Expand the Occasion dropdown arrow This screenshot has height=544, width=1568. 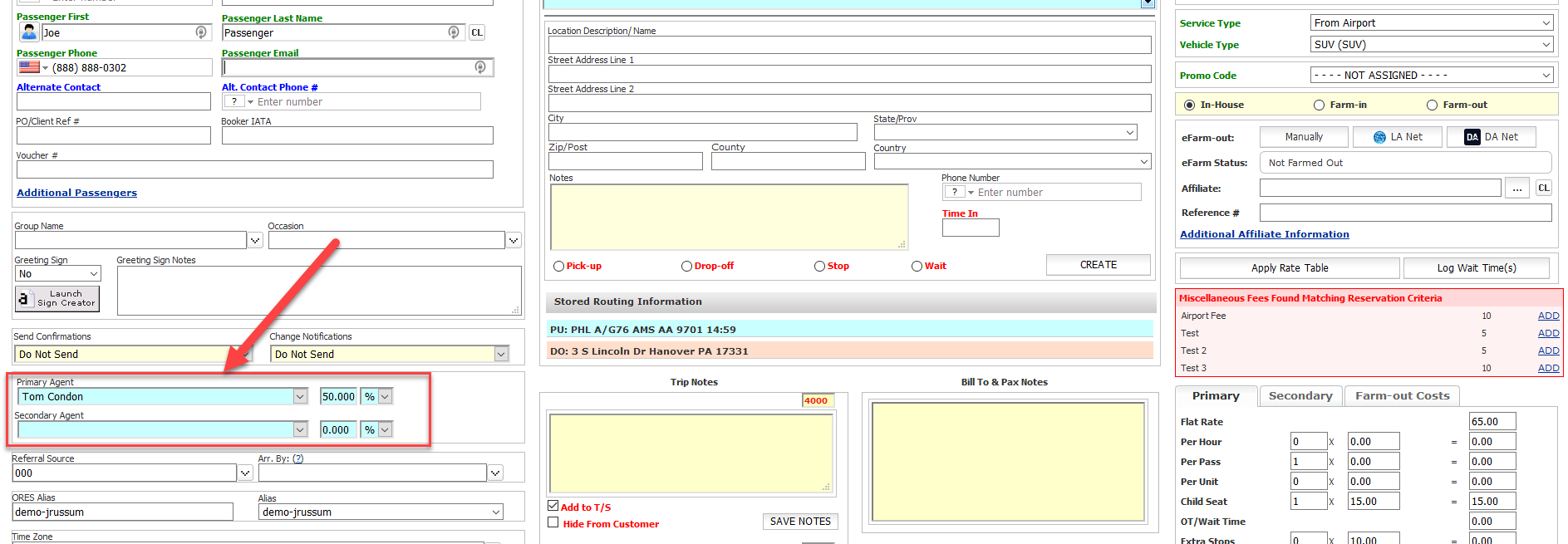pyautogui.click(x=514, y=240)
